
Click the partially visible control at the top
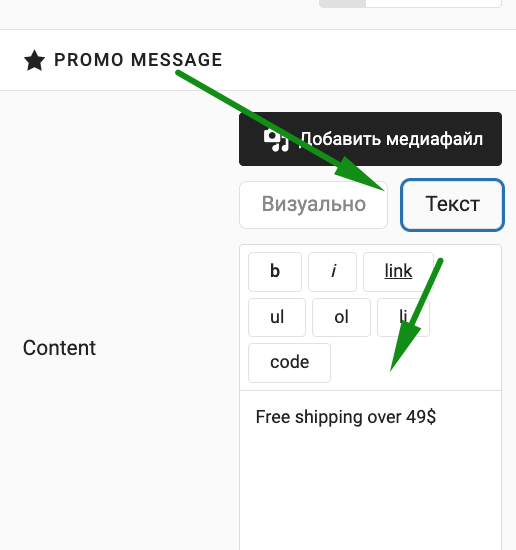410,3
